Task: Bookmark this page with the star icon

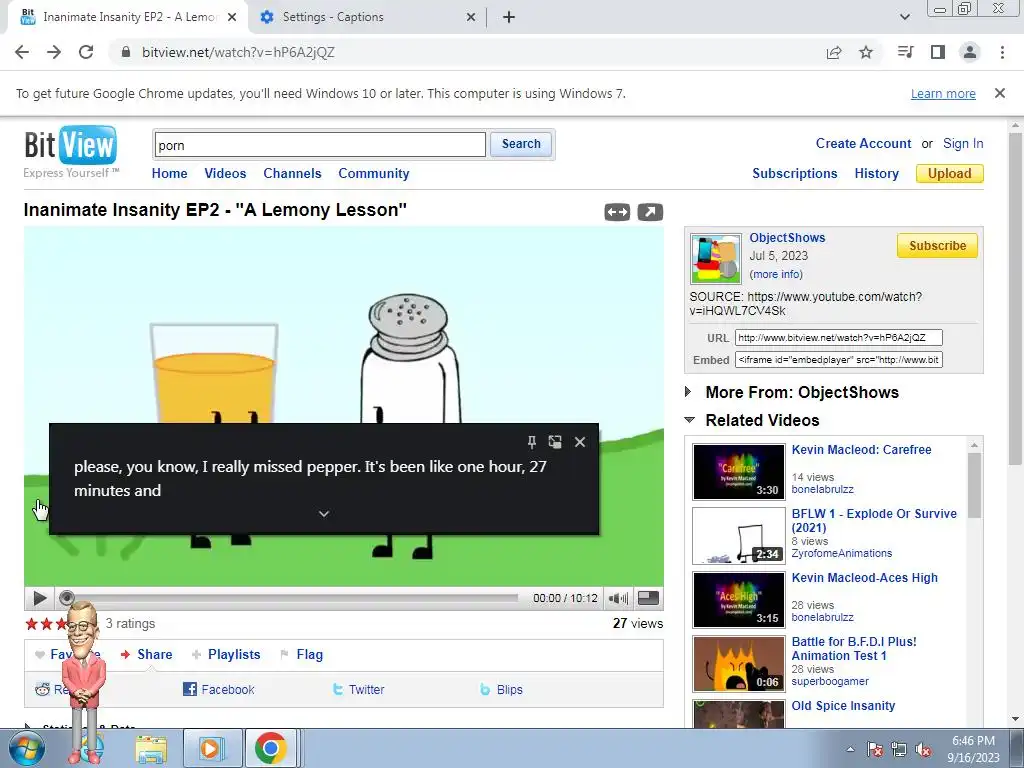Action: tap(866, 52)
